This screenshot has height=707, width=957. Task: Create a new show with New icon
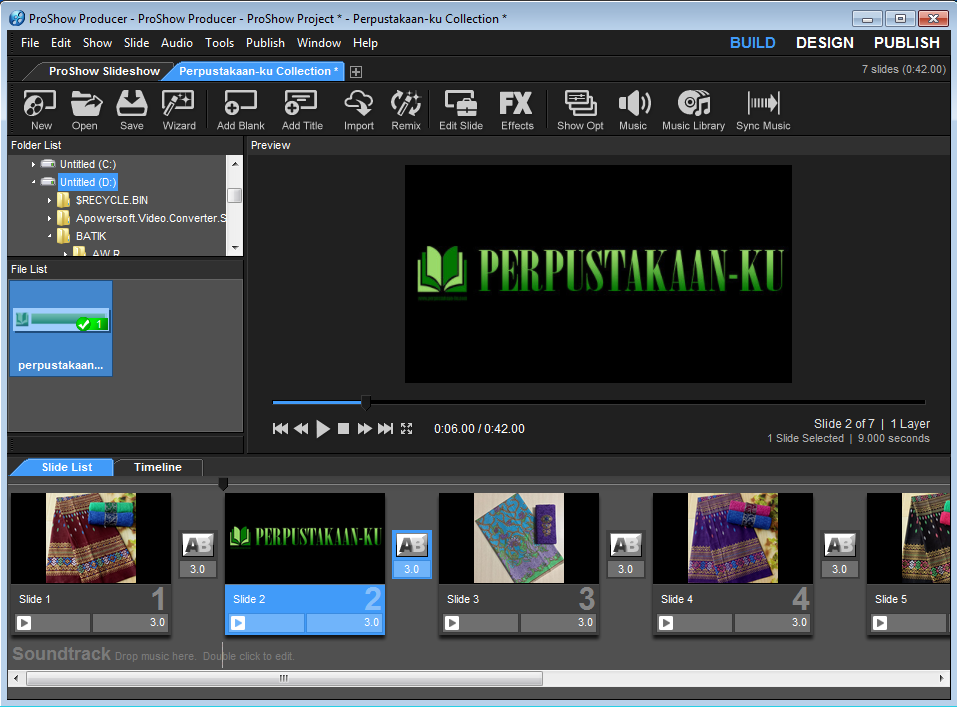point(40,110)
